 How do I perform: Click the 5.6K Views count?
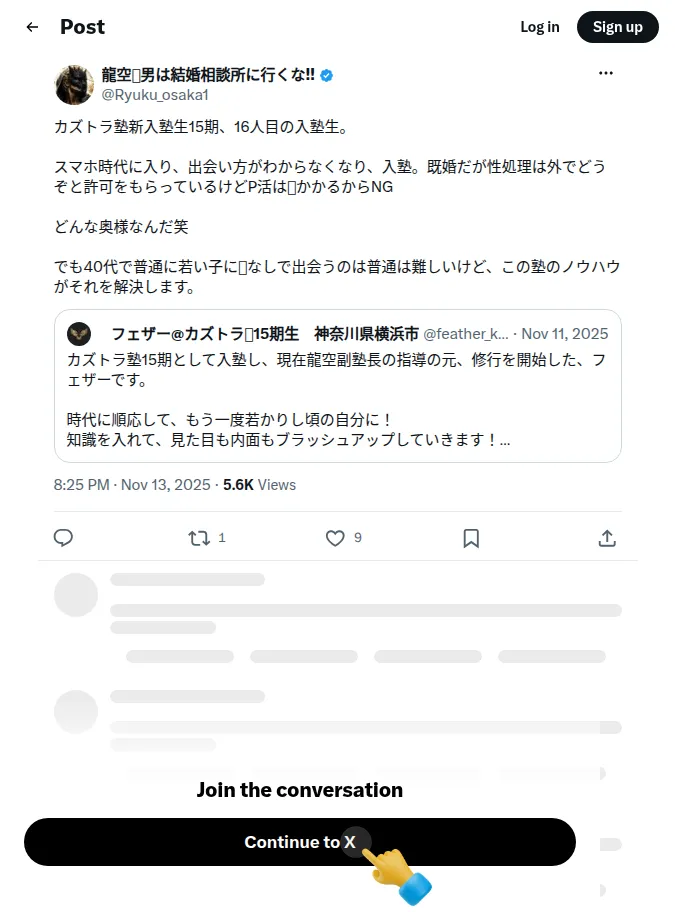259,484
